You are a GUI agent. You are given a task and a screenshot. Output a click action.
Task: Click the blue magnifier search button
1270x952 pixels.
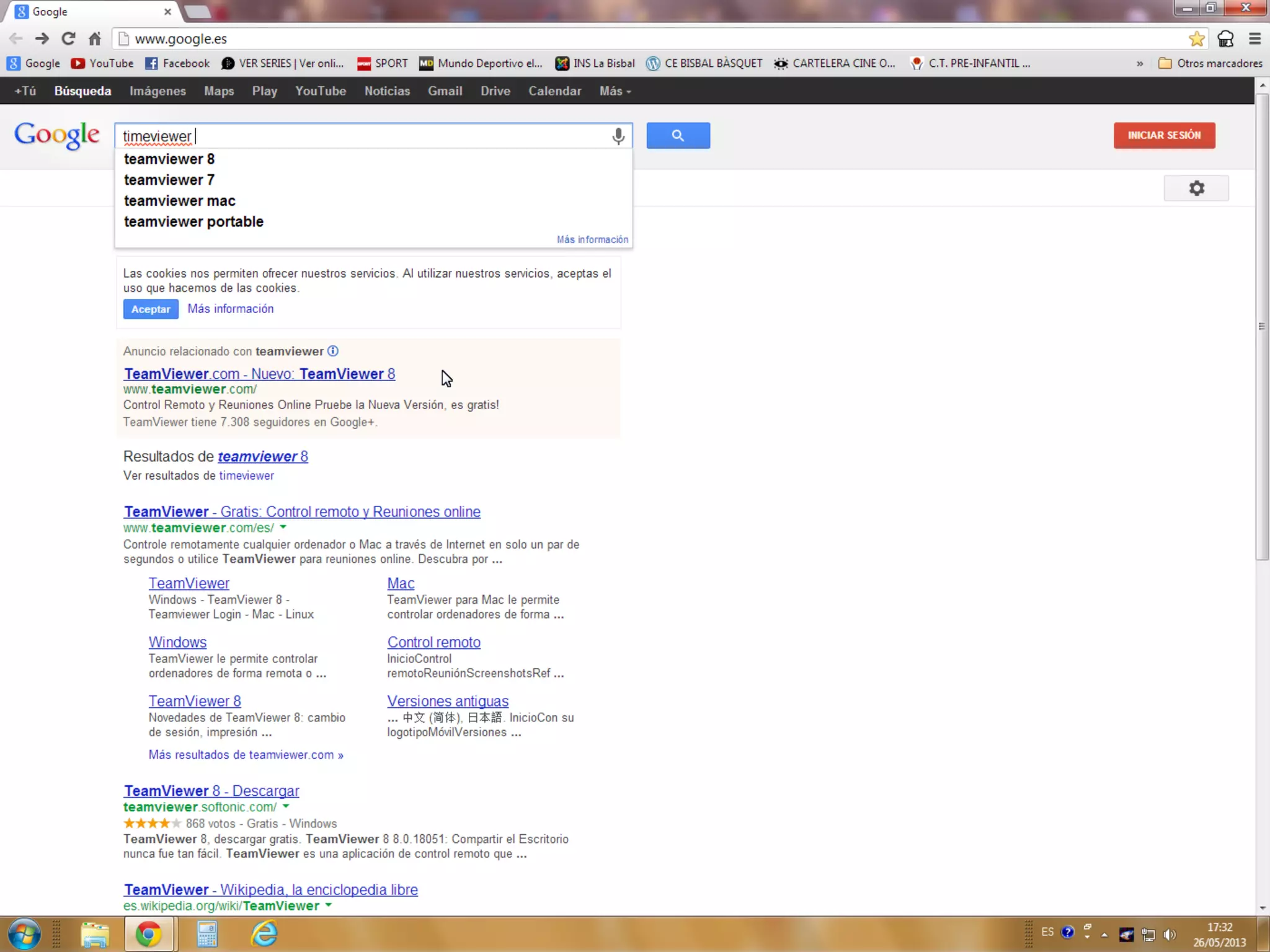click(x=678, y=136)
